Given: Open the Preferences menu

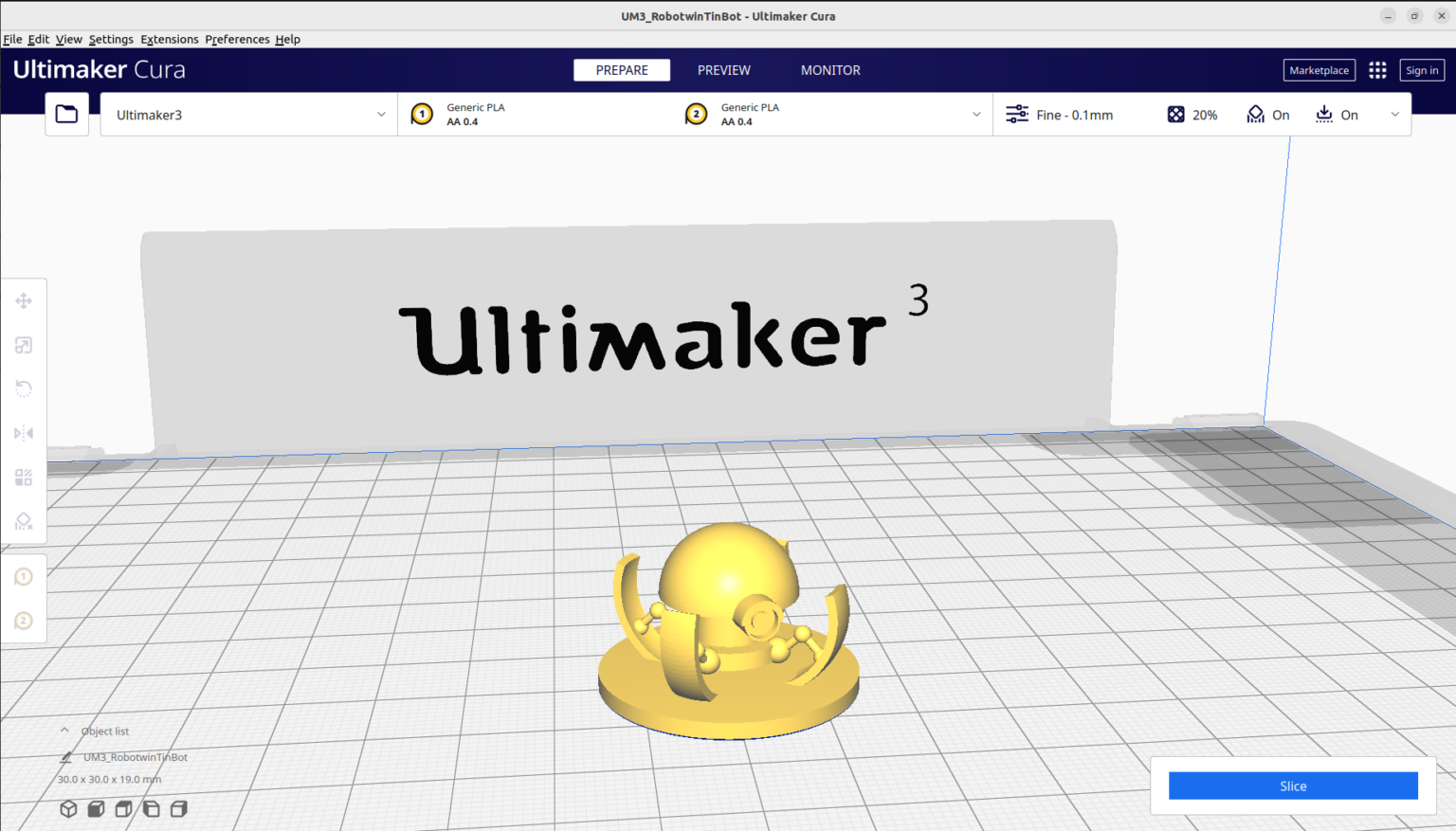Looking at the screenshot, I should [x=237, y=39].
